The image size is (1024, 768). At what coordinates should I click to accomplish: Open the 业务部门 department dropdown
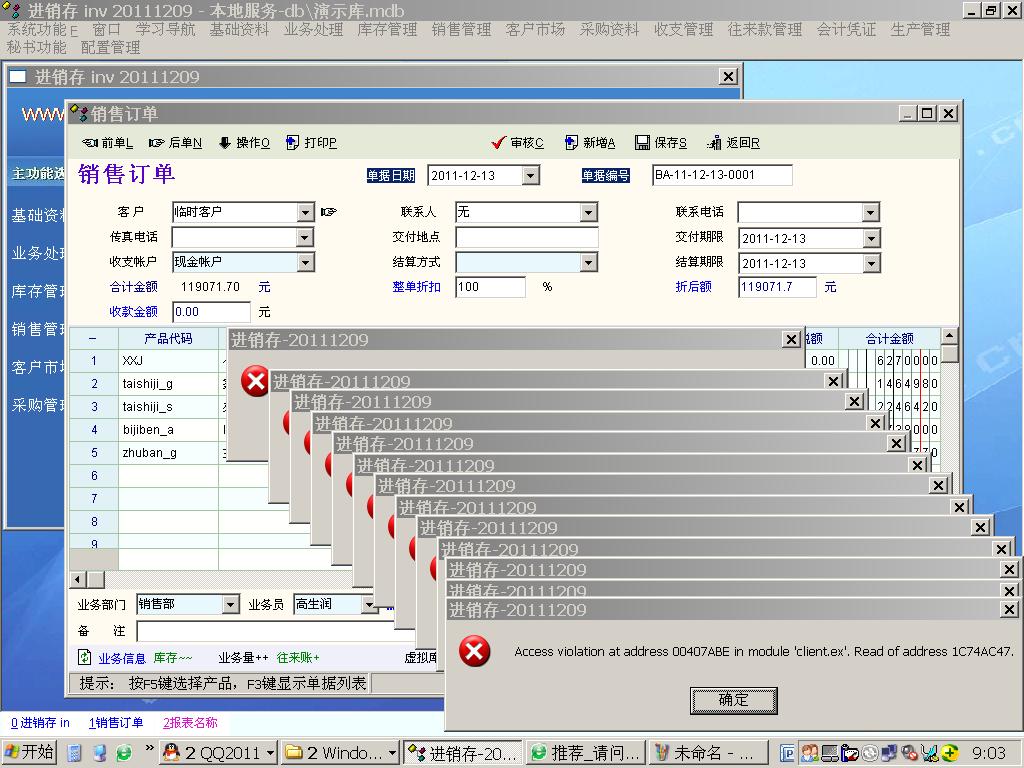[230, 605]
